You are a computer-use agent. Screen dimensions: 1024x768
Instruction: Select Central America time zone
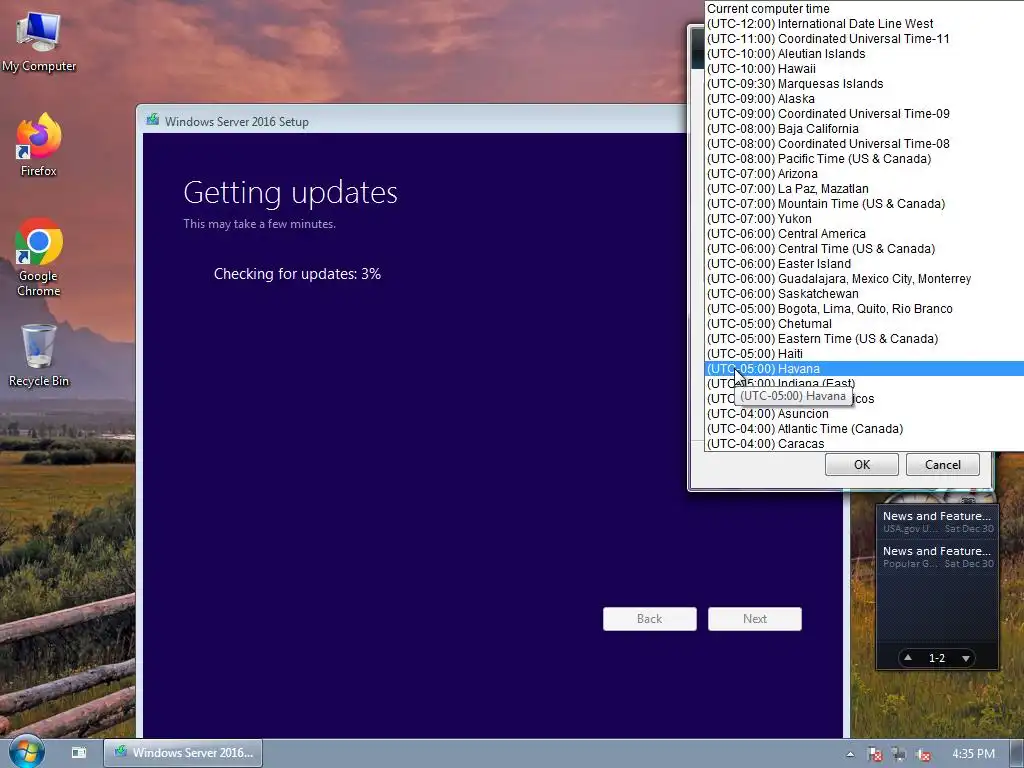point(865,234)
